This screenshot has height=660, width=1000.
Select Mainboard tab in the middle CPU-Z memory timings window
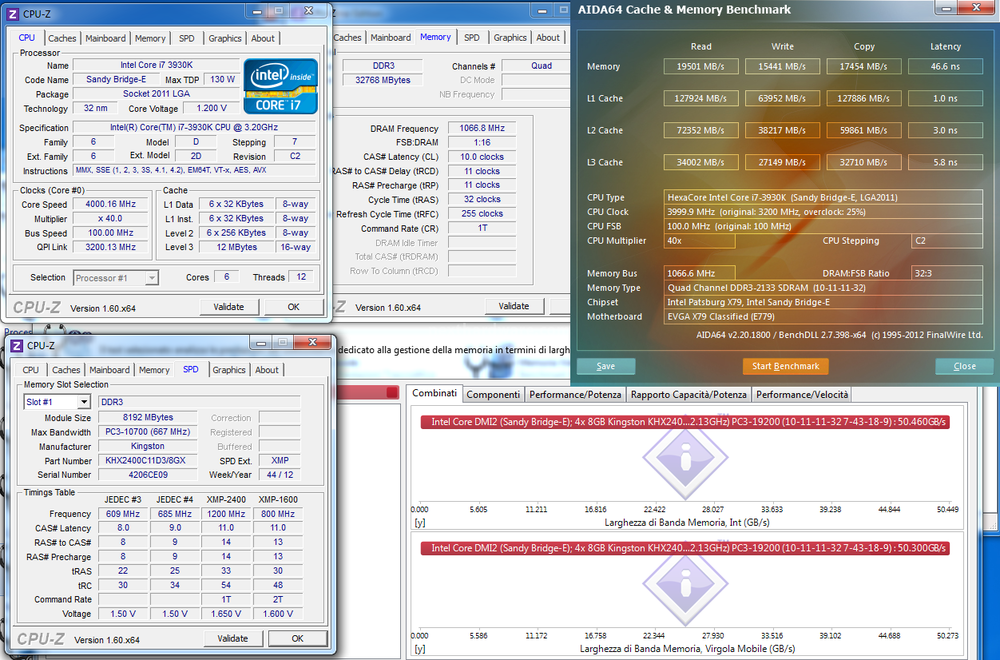click(x=391, y=38)
